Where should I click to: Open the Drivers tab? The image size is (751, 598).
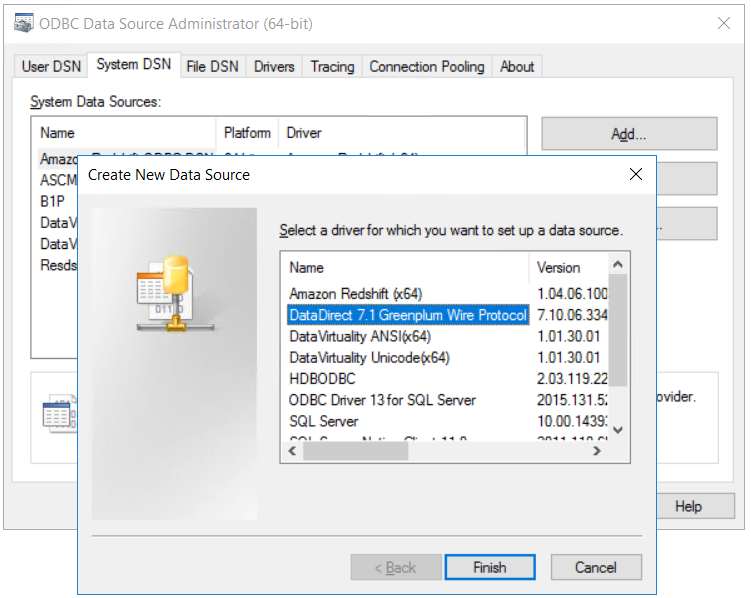pyautogui.click(x=274, y=66)
